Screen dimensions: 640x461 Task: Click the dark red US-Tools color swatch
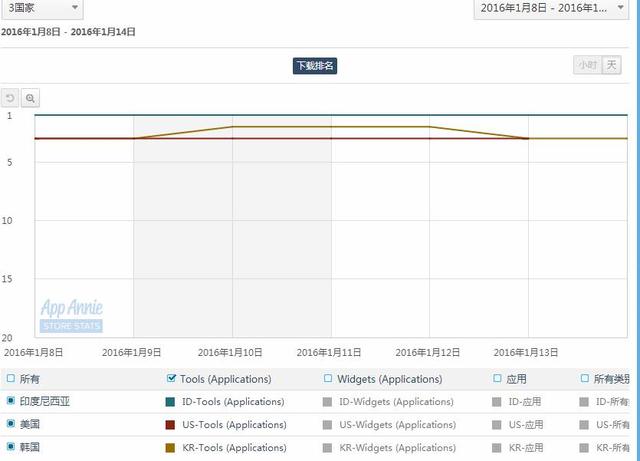(x=170, y=425)
